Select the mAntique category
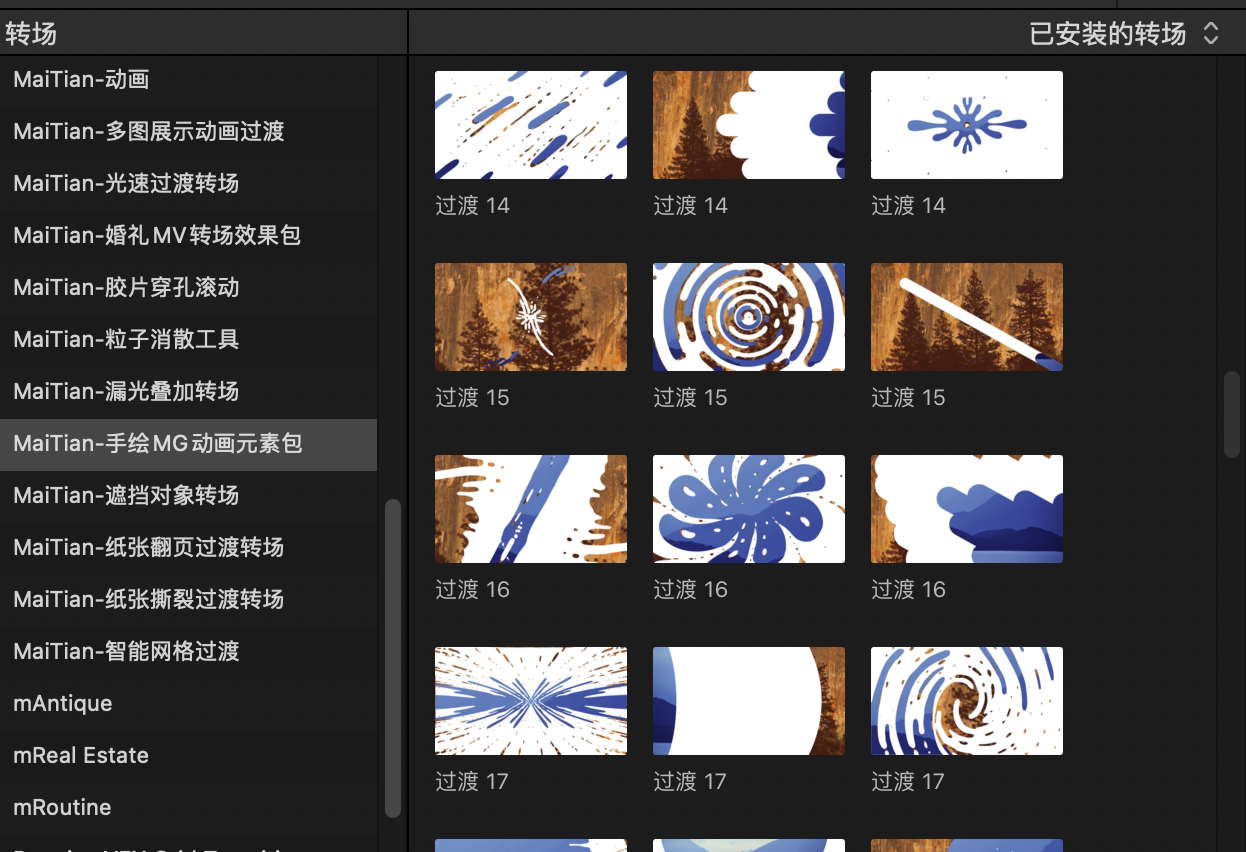 coord(188,703)
